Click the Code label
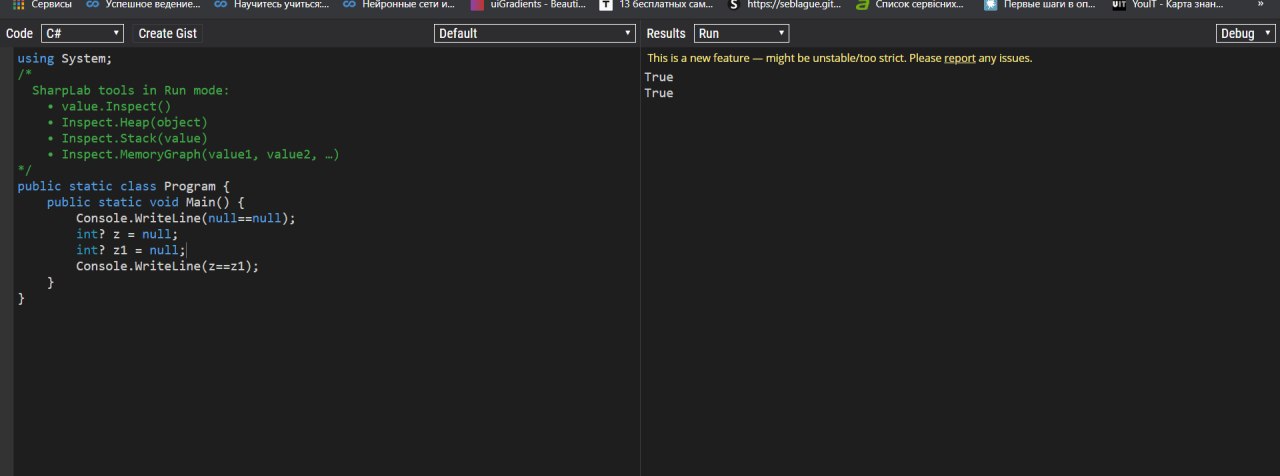 point(19,33)
